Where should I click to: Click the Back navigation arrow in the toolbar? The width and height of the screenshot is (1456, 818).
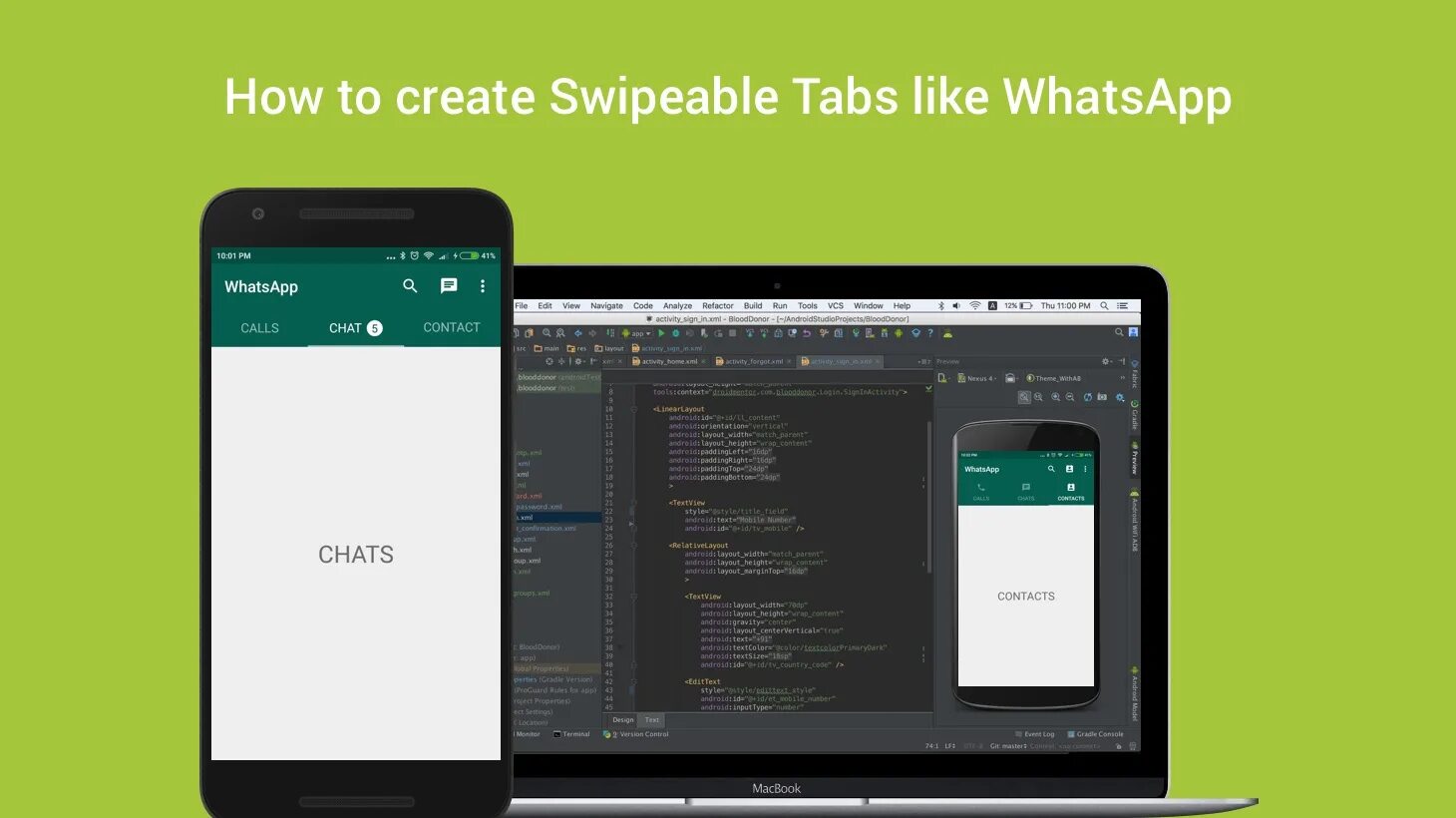pos(578,333)
